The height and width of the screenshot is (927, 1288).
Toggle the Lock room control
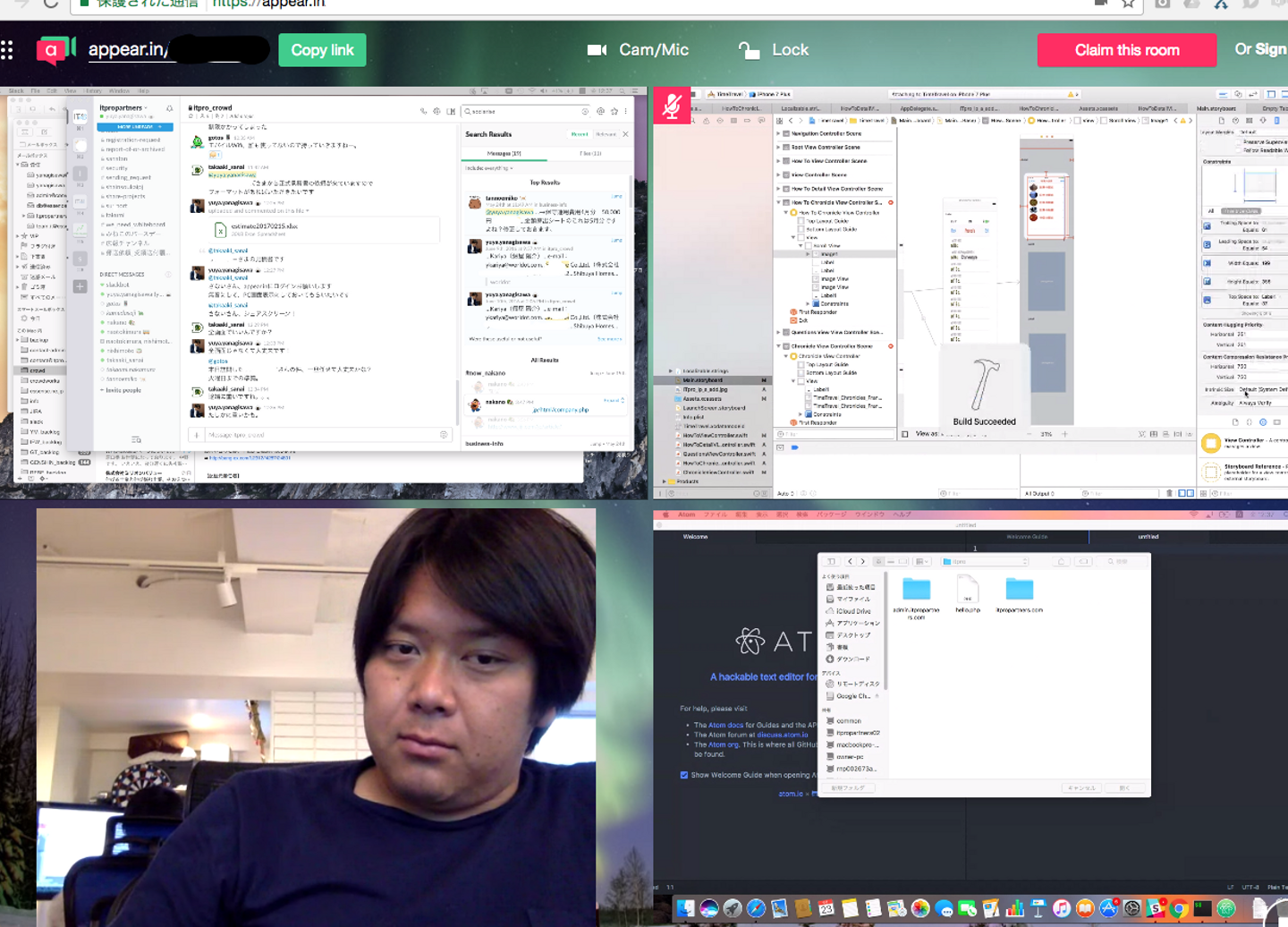(774, 50)
